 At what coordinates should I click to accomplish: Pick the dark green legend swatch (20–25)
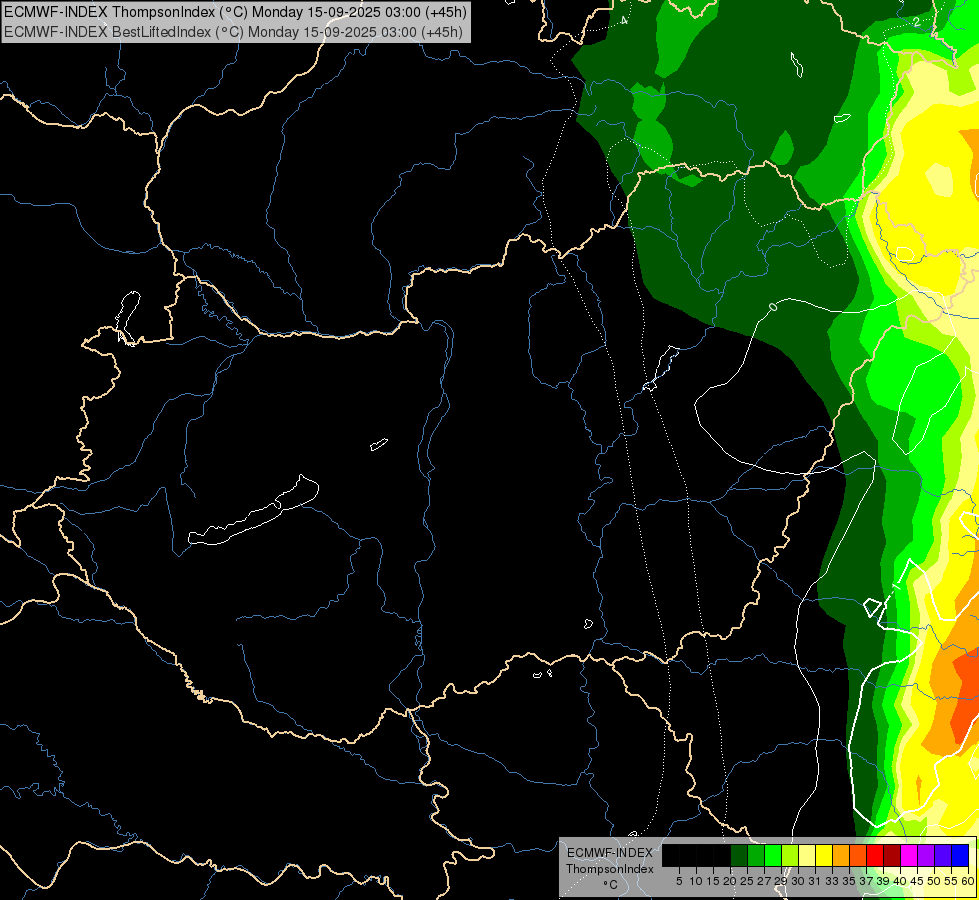click(x=739, y=855)
